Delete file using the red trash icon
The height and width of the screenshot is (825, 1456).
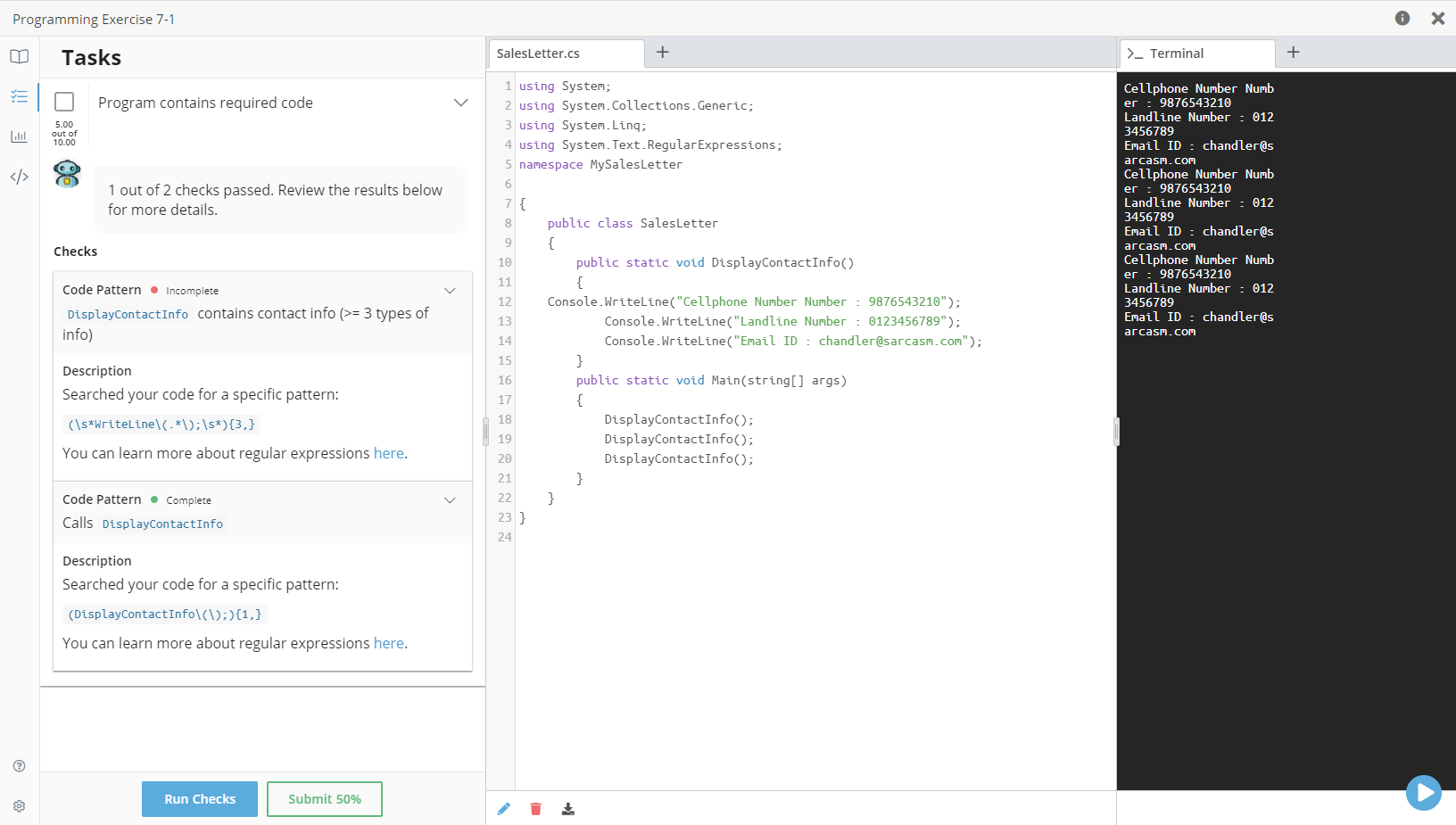click(535, 809)
